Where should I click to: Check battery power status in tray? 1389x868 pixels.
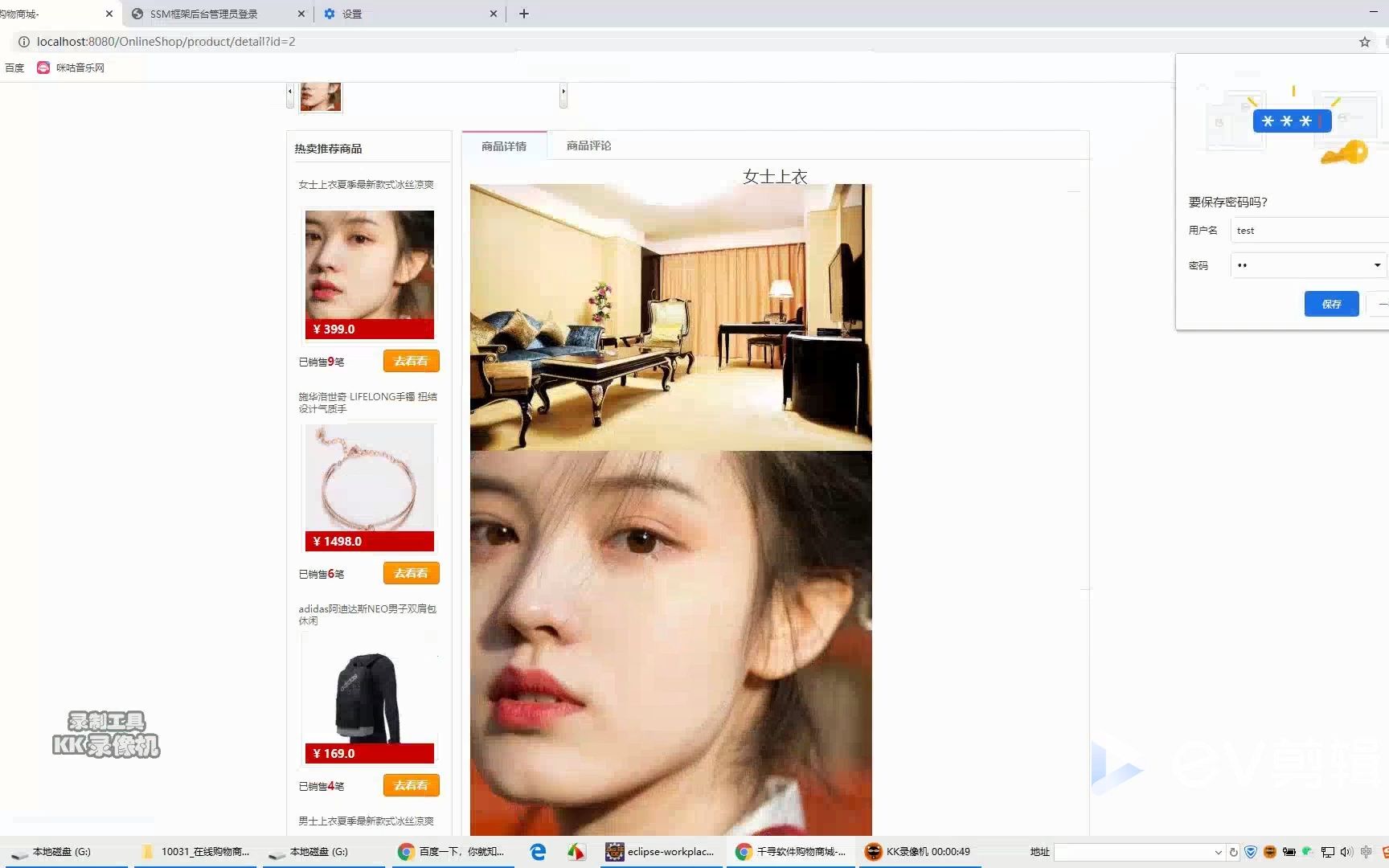[1289, 852]
